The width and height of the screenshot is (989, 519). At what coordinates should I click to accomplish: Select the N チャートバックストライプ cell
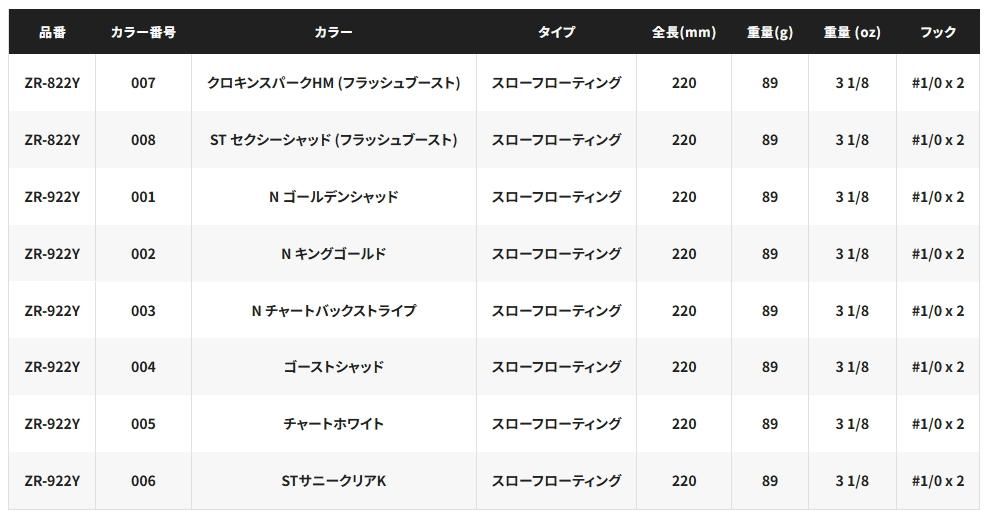(x=333, y=311)
